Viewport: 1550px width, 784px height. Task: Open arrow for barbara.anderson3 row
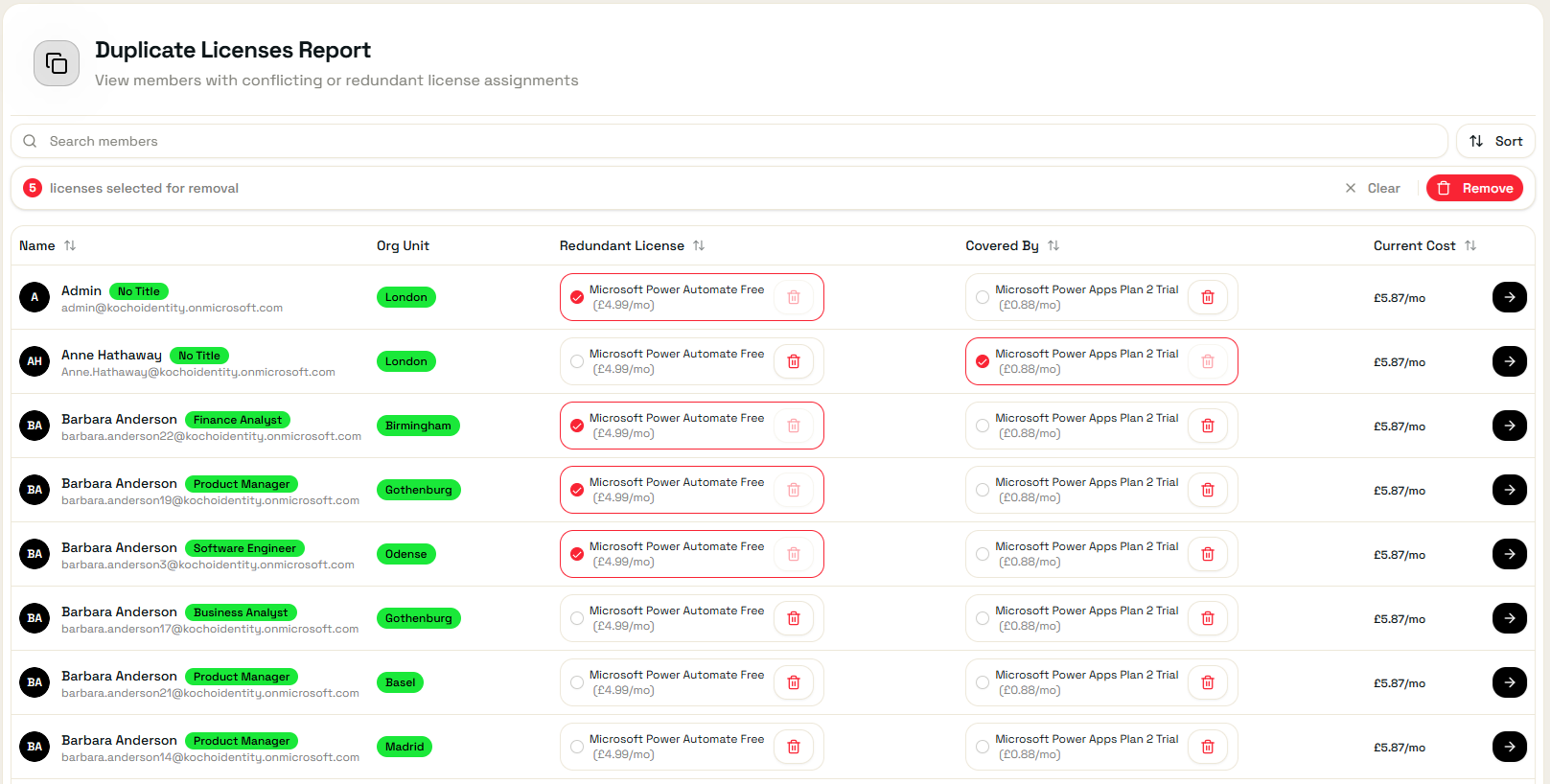pyautogui.click(x=1510, y=554)
